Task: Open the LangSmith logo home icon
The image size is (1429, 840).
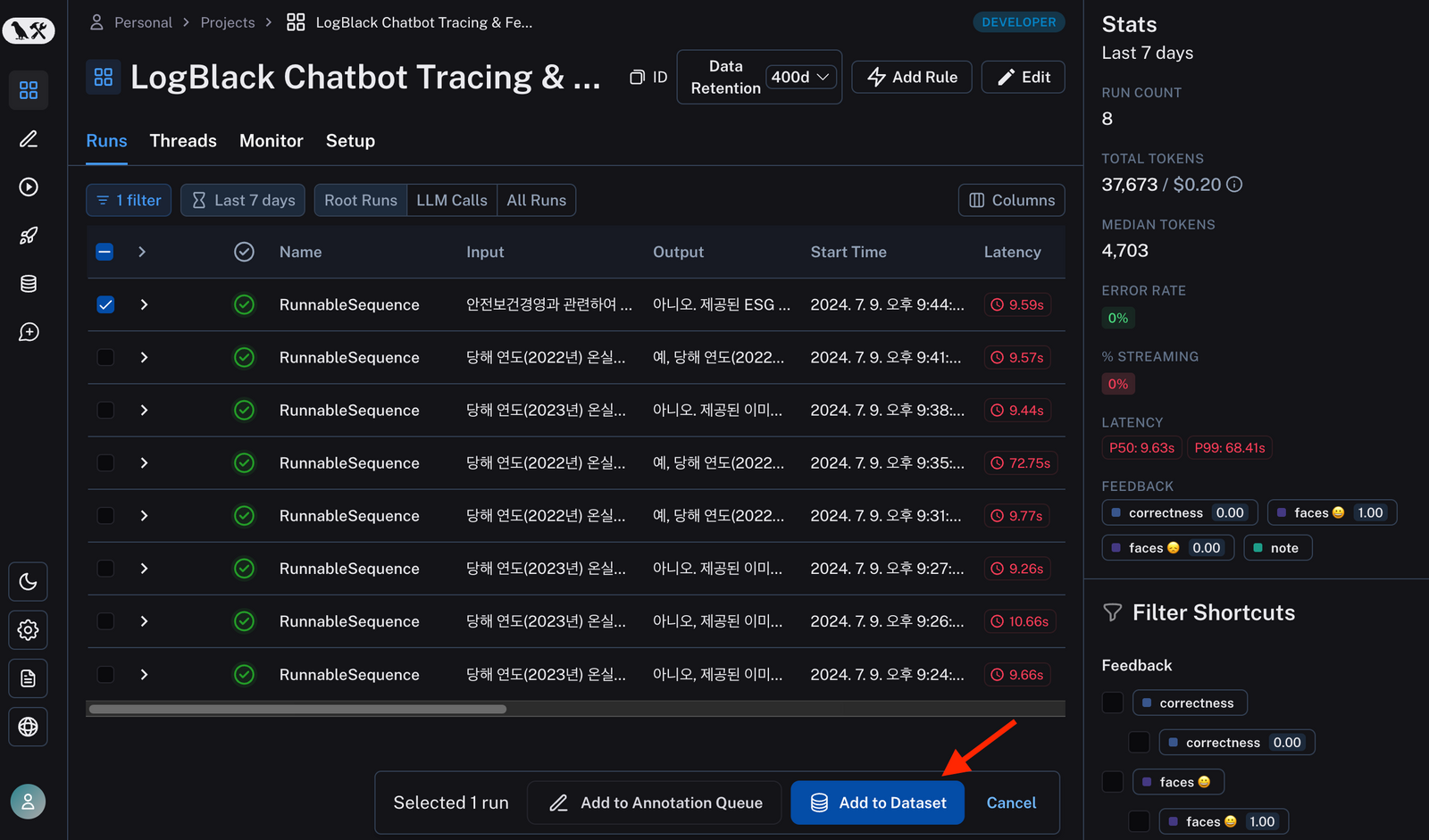Action: [29, 31]
